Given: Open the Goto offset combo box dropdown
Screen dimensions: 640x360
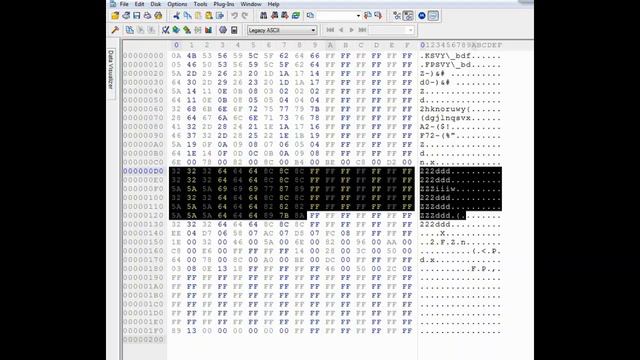Looking at the screenshot, I should click(358, 16).
